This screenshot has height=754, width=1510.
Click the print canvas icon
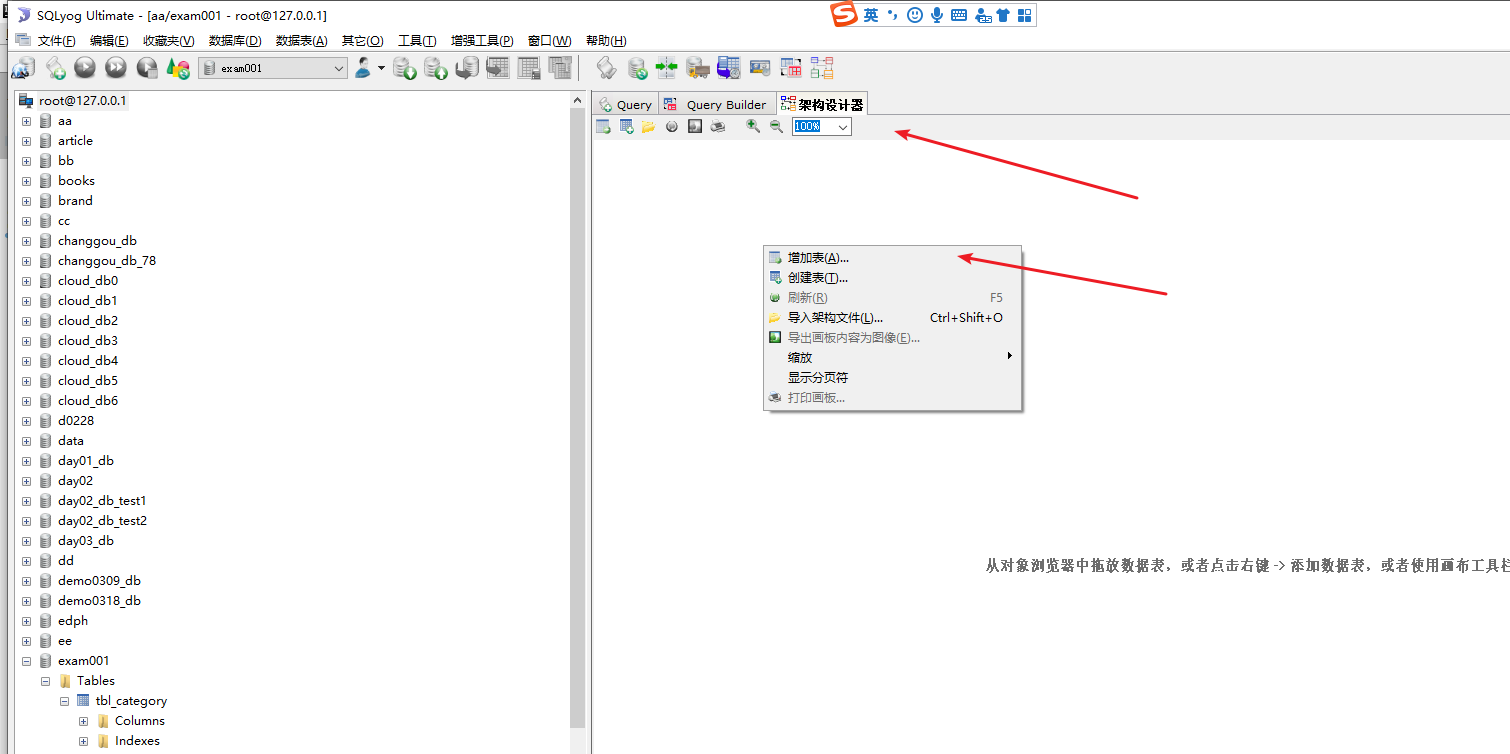(x=719, y=126)
